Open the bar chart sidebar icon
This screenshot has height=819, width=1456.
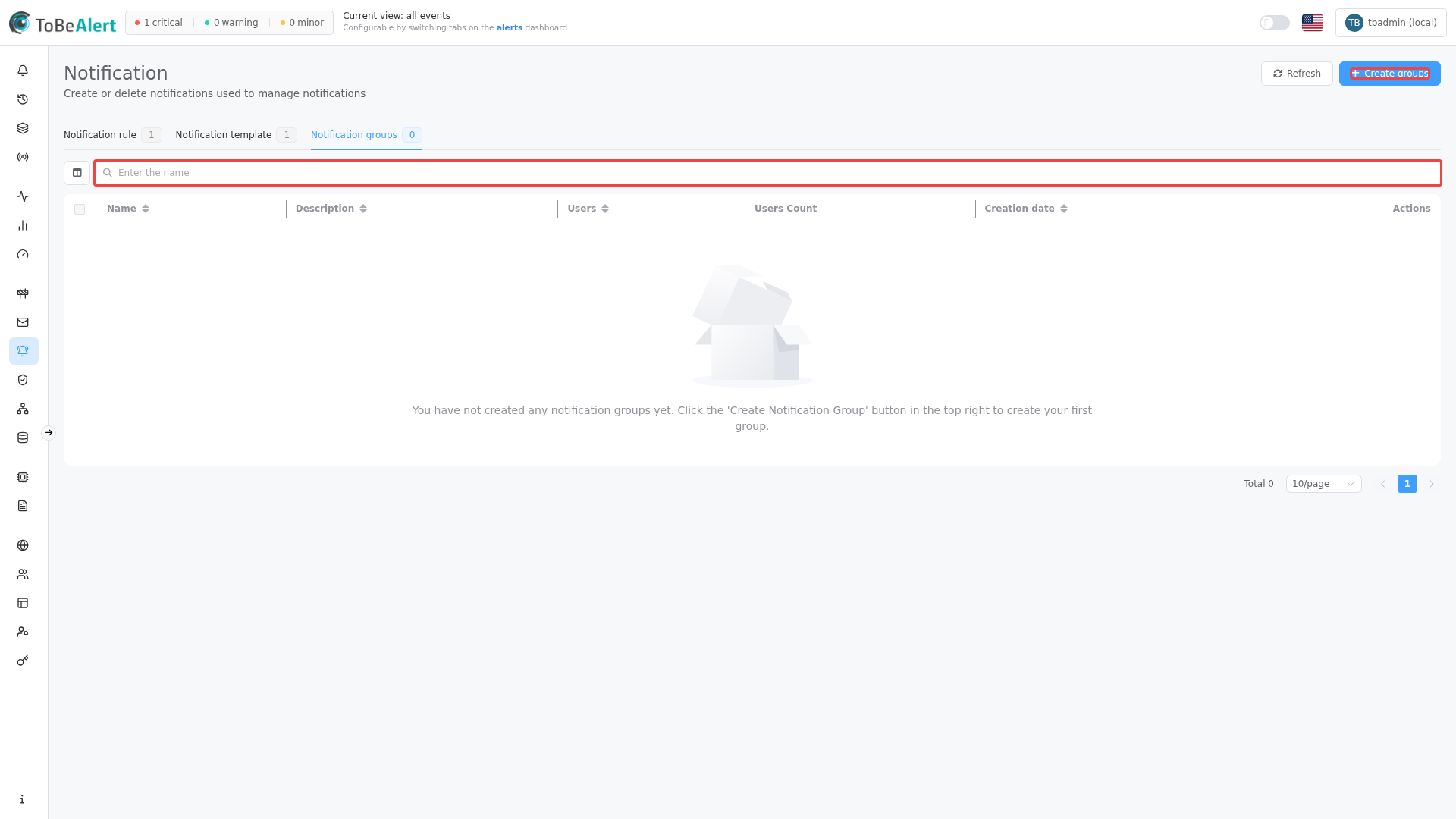tap(23, 225)
